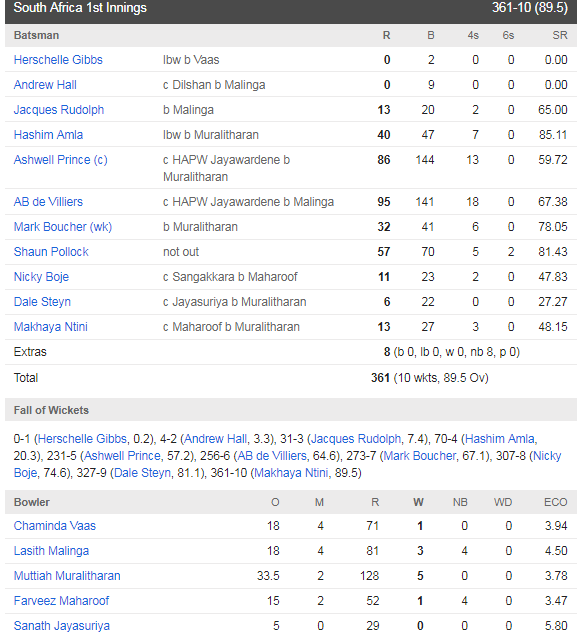Screen dimensions: 582x641
Task: Click Lasith Malinga bowler link
Action: 51,551
